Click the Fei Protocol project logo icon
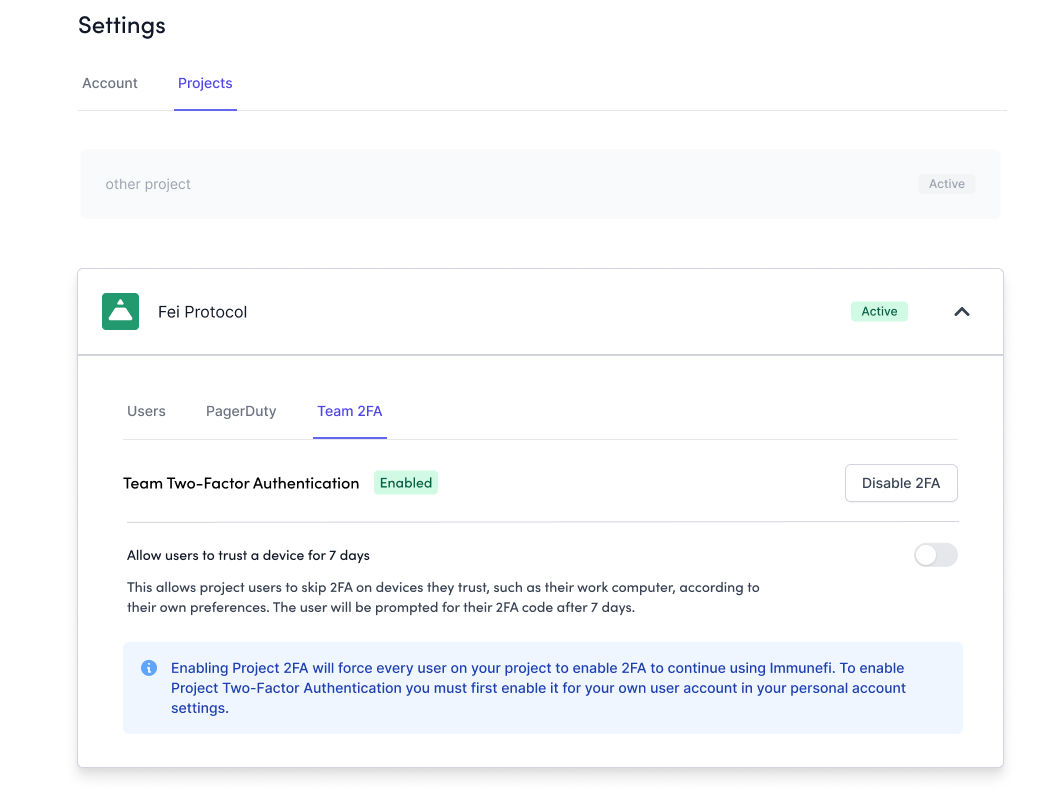The image size is (1060, 798). (x=120, y=311)
